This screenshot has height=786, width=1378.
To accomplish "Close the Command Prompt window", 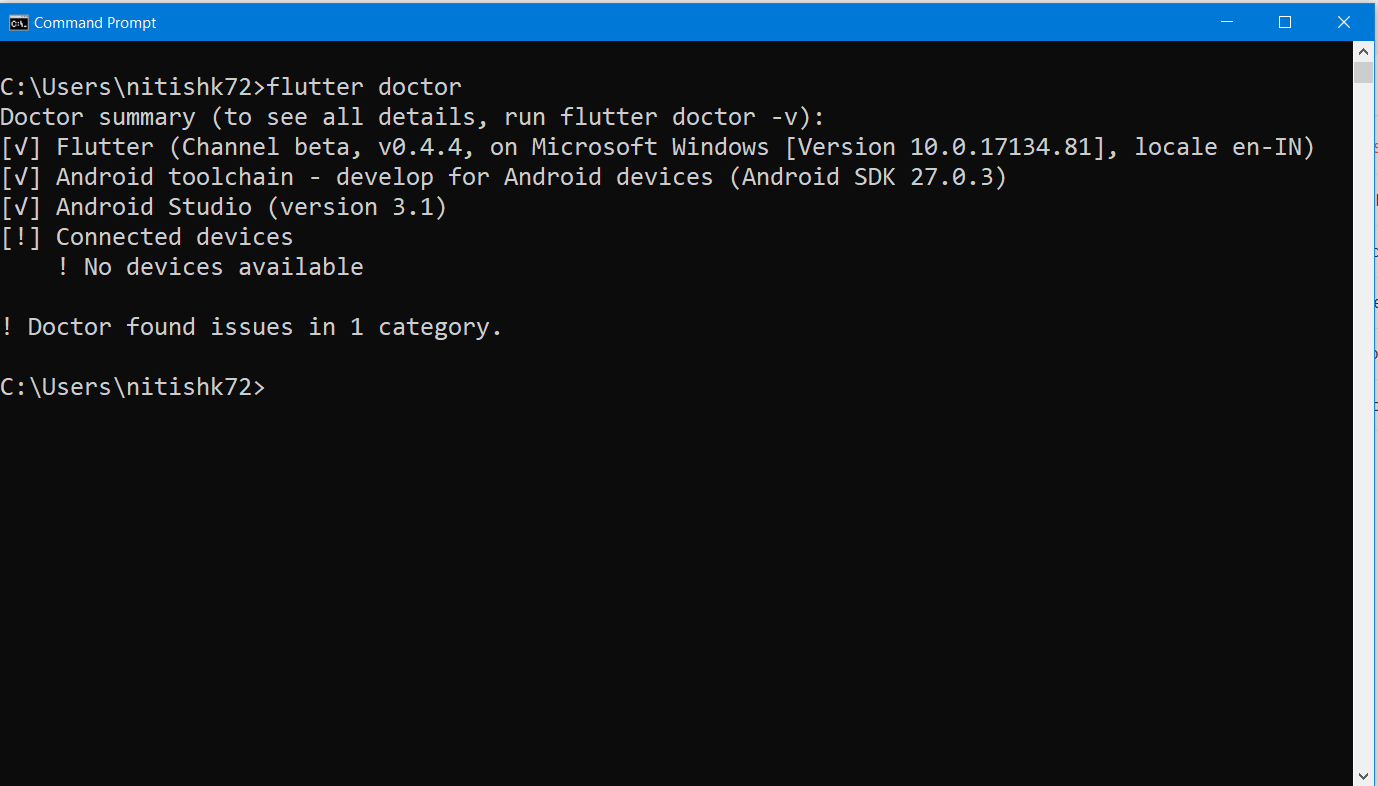I will pyautogui.click(x=1344, y=21).
